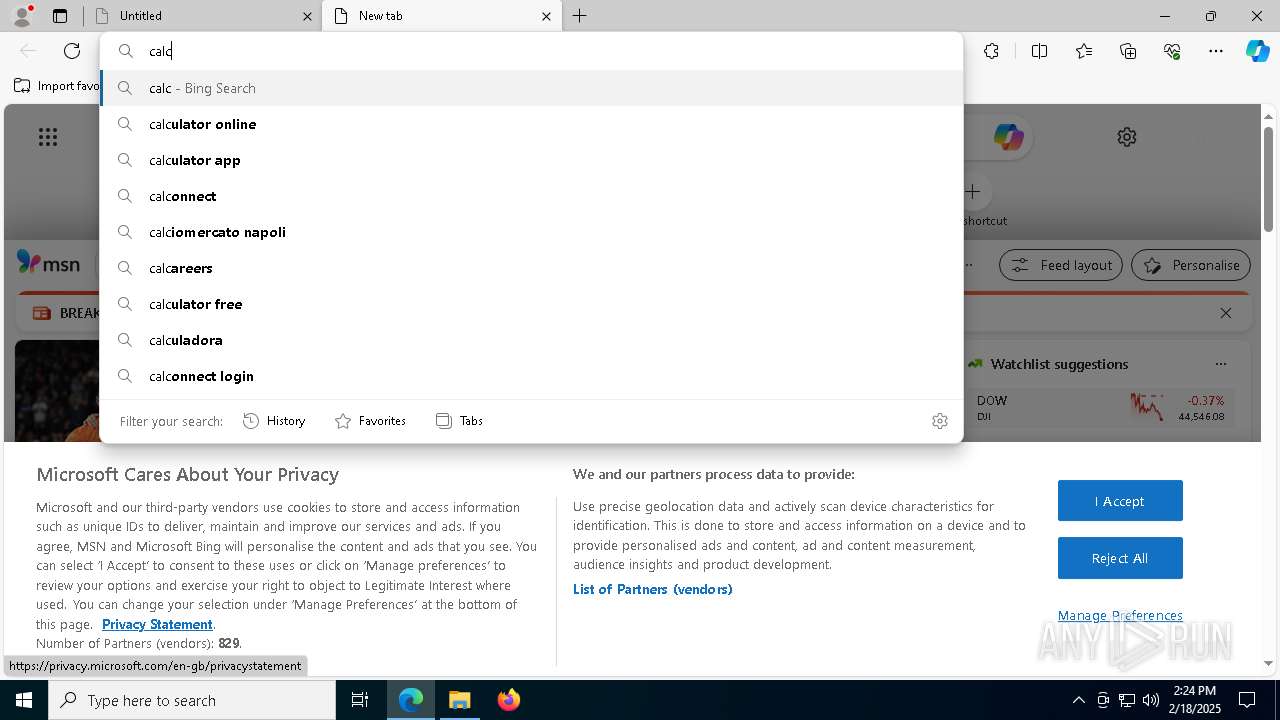Click Personalise button
Screen dimensions: 1280x720
pyautogui.click(x=1191, y=265)
